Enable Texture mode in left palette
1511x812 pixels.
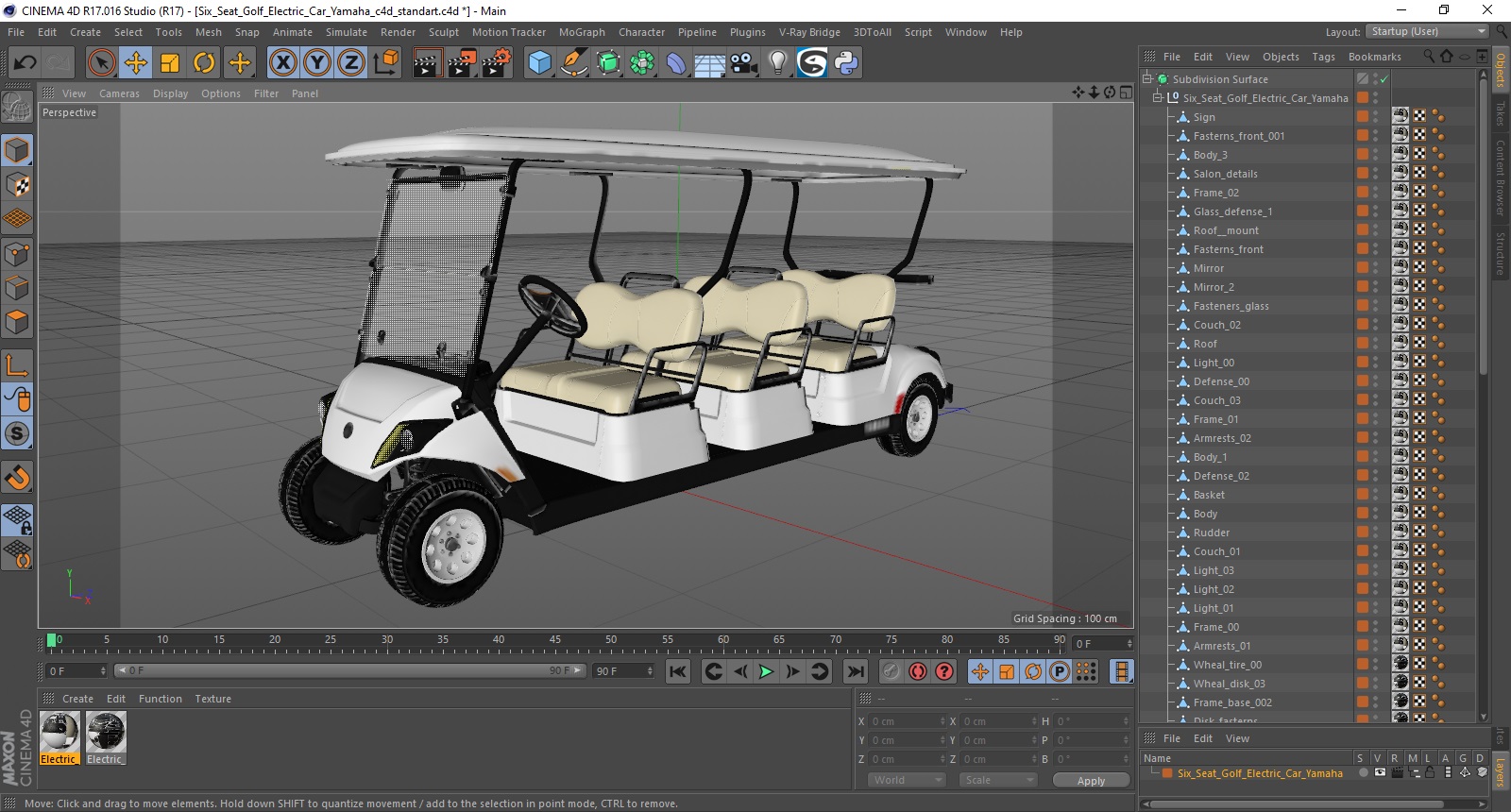18,185
